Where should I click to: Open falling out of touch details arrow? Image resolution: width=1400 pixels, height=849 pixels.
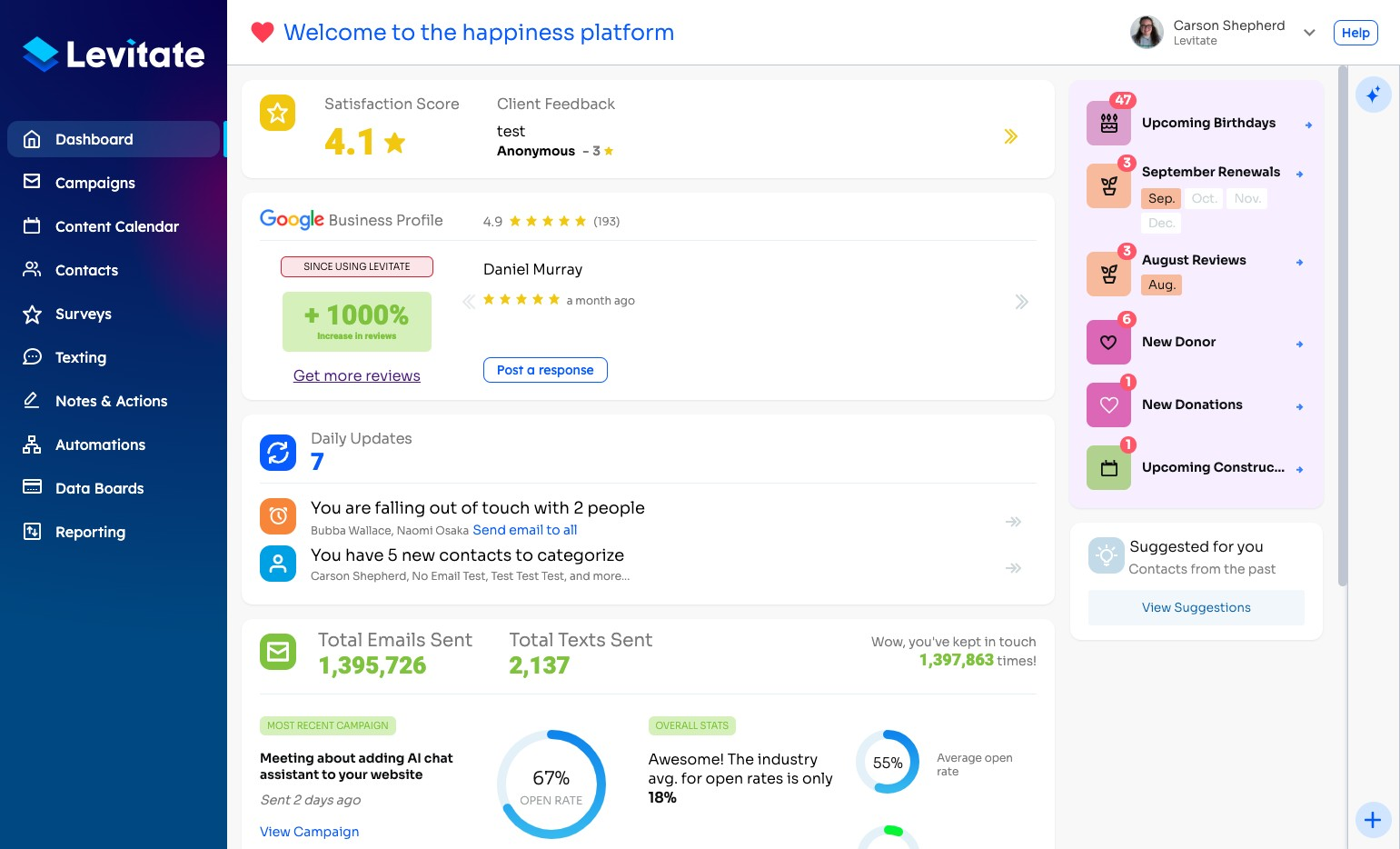(x=1014, y=522)
